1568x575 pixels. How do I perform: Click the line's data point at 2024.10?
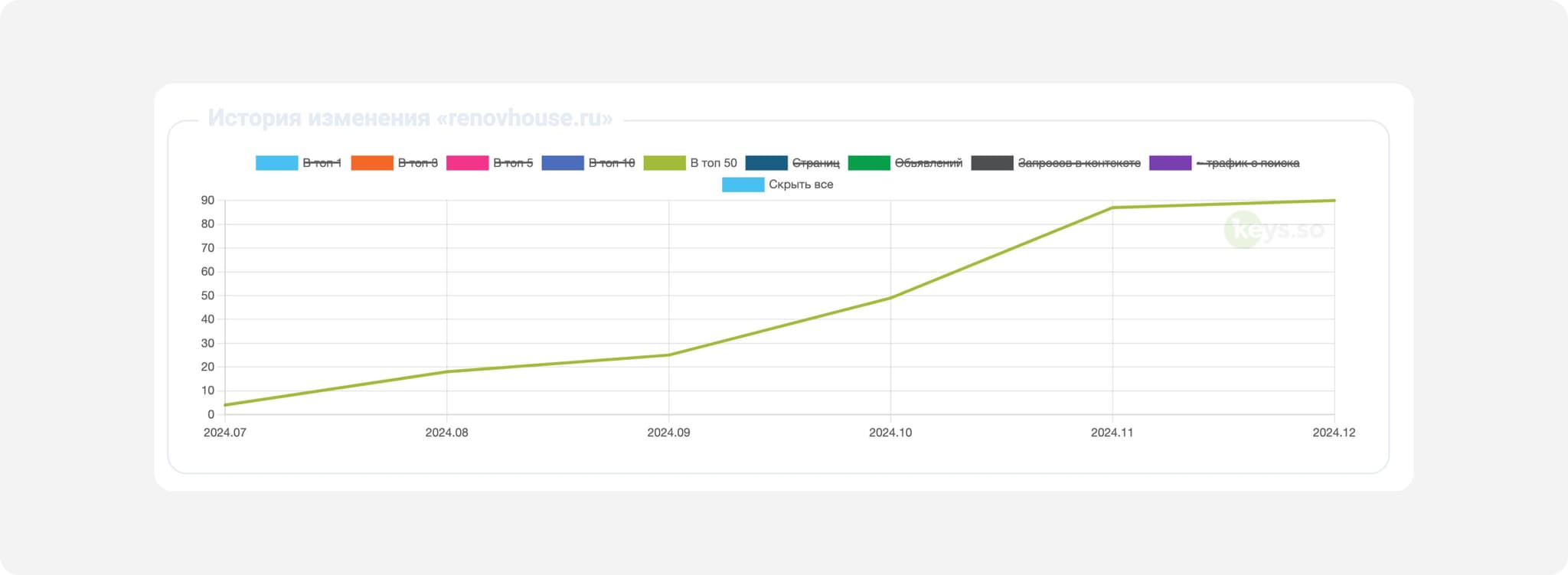[890, 298]
